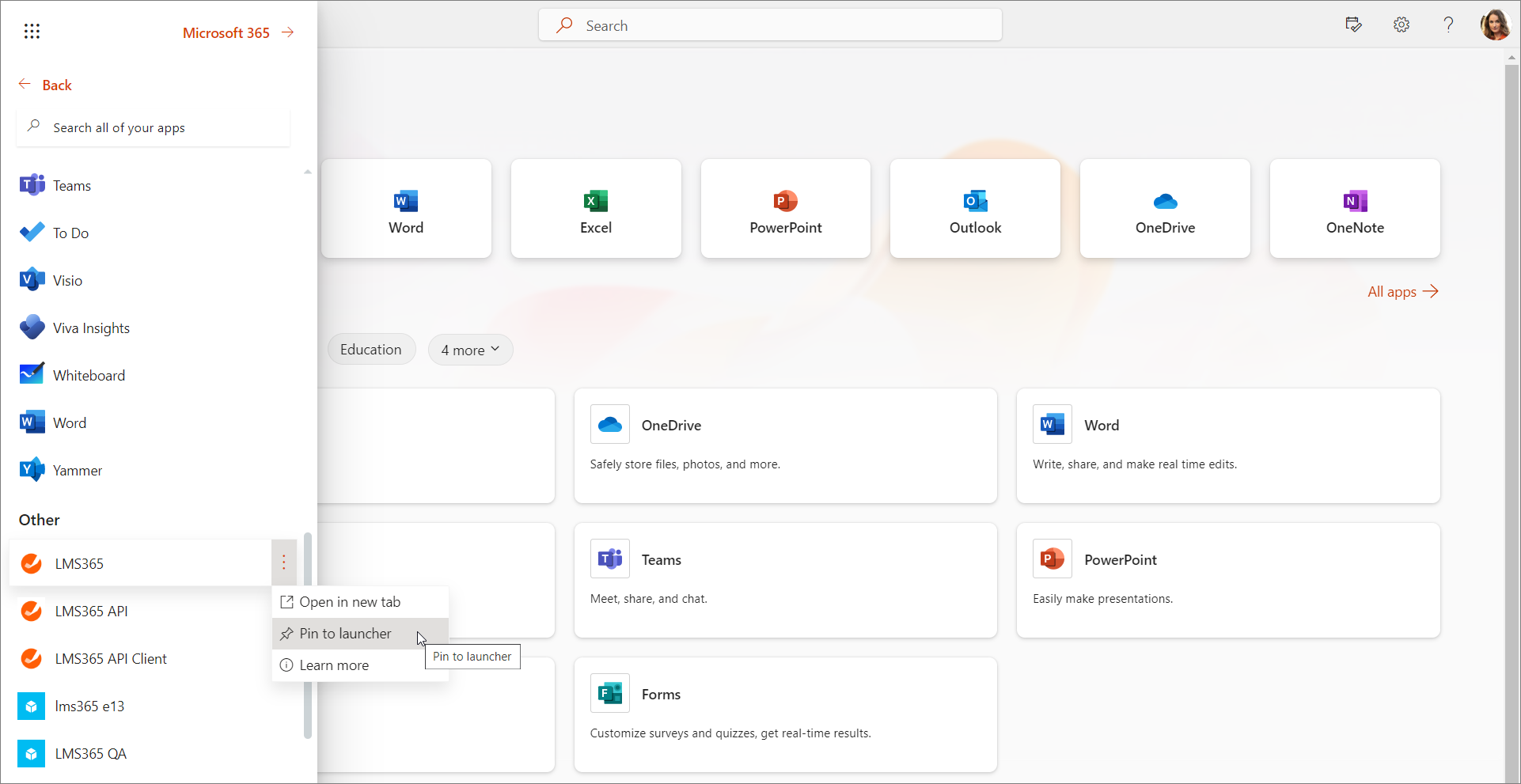1521x784 pixels.
Task: Click the help question mark icon
Action: (x=1448, y=25)
